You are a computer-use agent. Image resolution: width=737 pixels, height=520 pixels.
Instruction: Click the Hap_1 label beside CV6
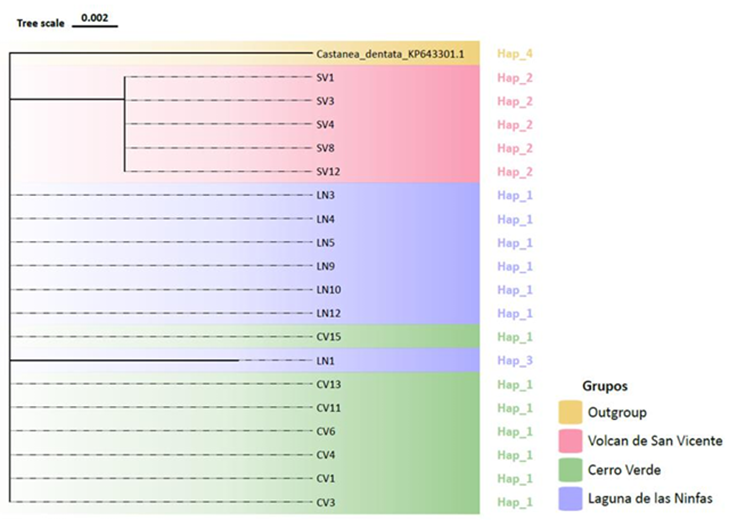click(x=515, y=431)
